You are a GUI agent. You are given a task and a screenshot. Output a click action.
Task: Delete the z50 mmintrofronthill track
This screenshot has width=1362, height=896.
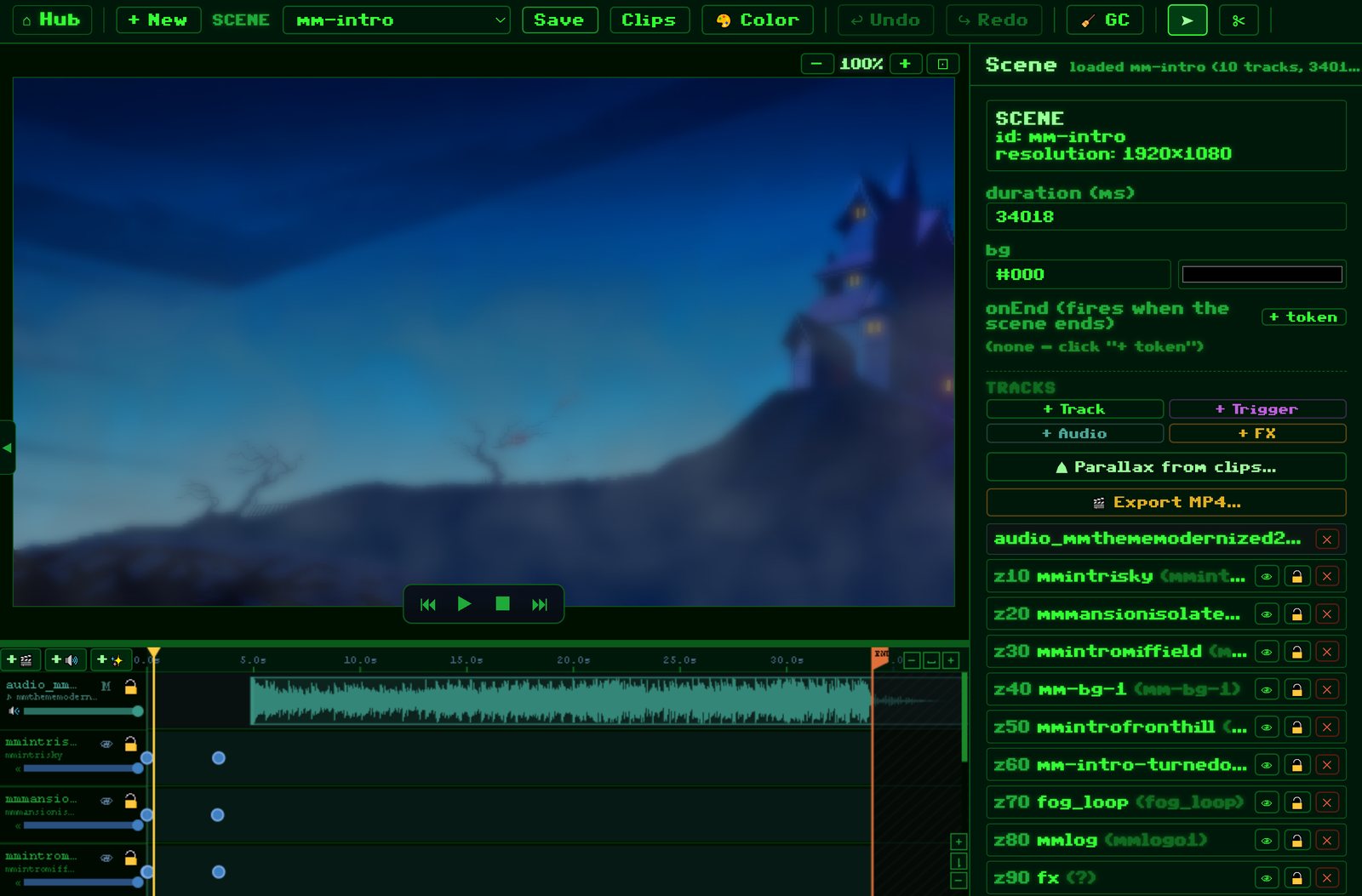click(1326, 728)
